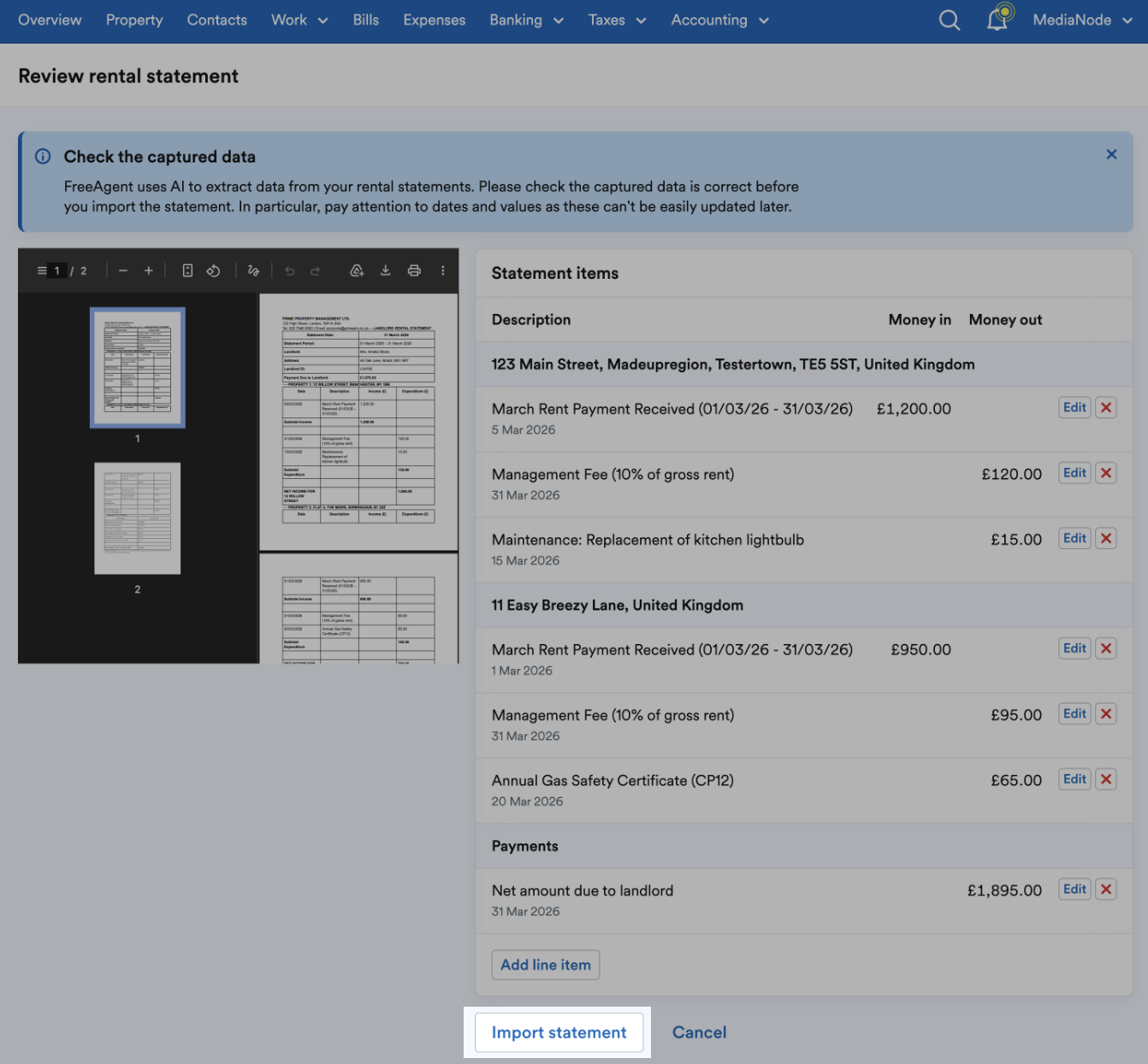Toggle the PDF viewer sidebar menu icon
Screen dimensions: 1148x1064
point(42,270)
